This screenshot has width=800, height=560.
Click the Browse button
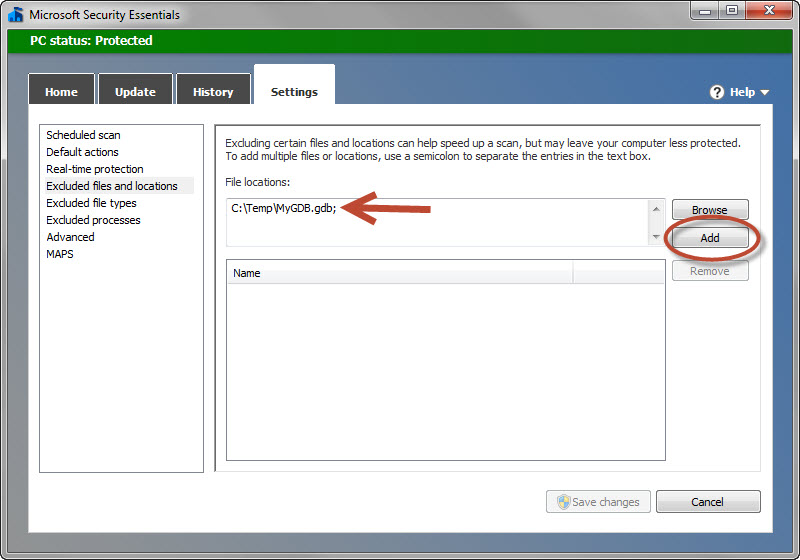coord(710,210)
